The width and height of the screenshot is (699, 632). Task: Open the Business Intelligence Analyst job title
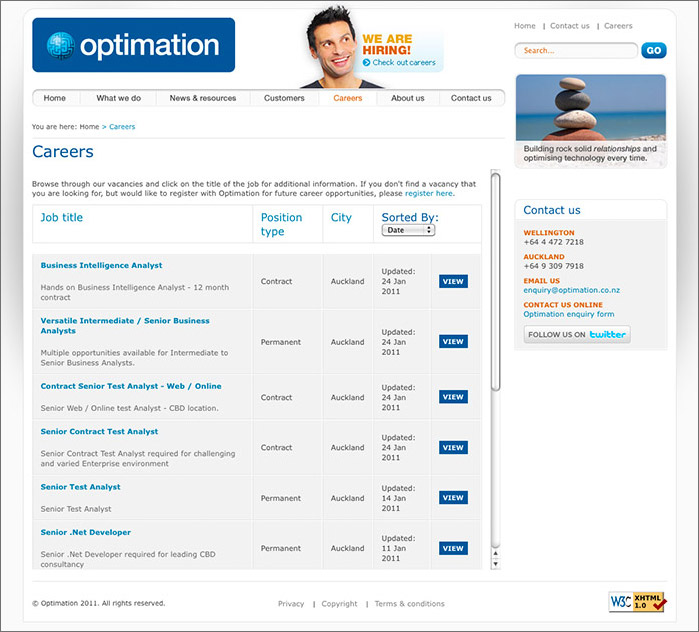(101, 265)
